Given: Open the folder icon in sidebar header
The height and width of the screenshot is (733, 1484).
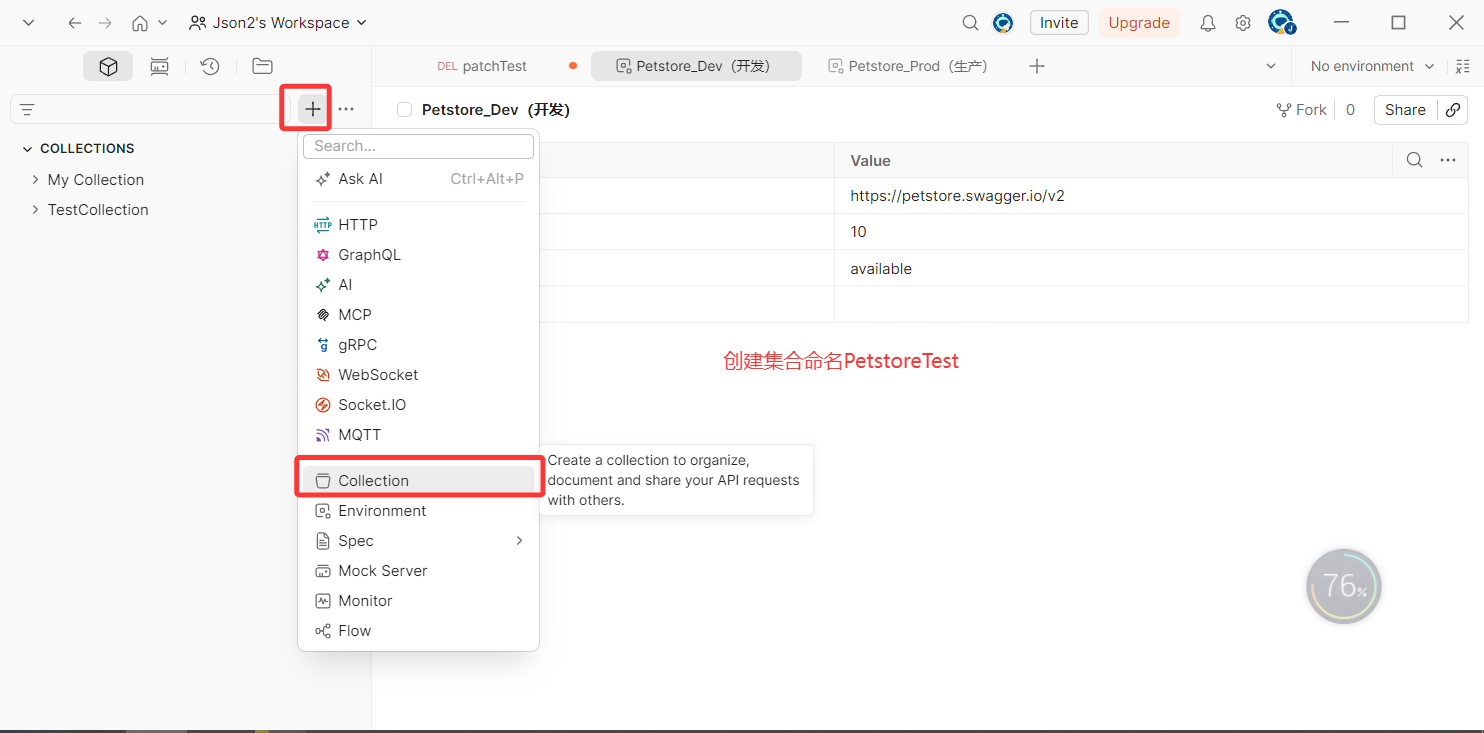Looking at the screenshot, I should [262, 66].
